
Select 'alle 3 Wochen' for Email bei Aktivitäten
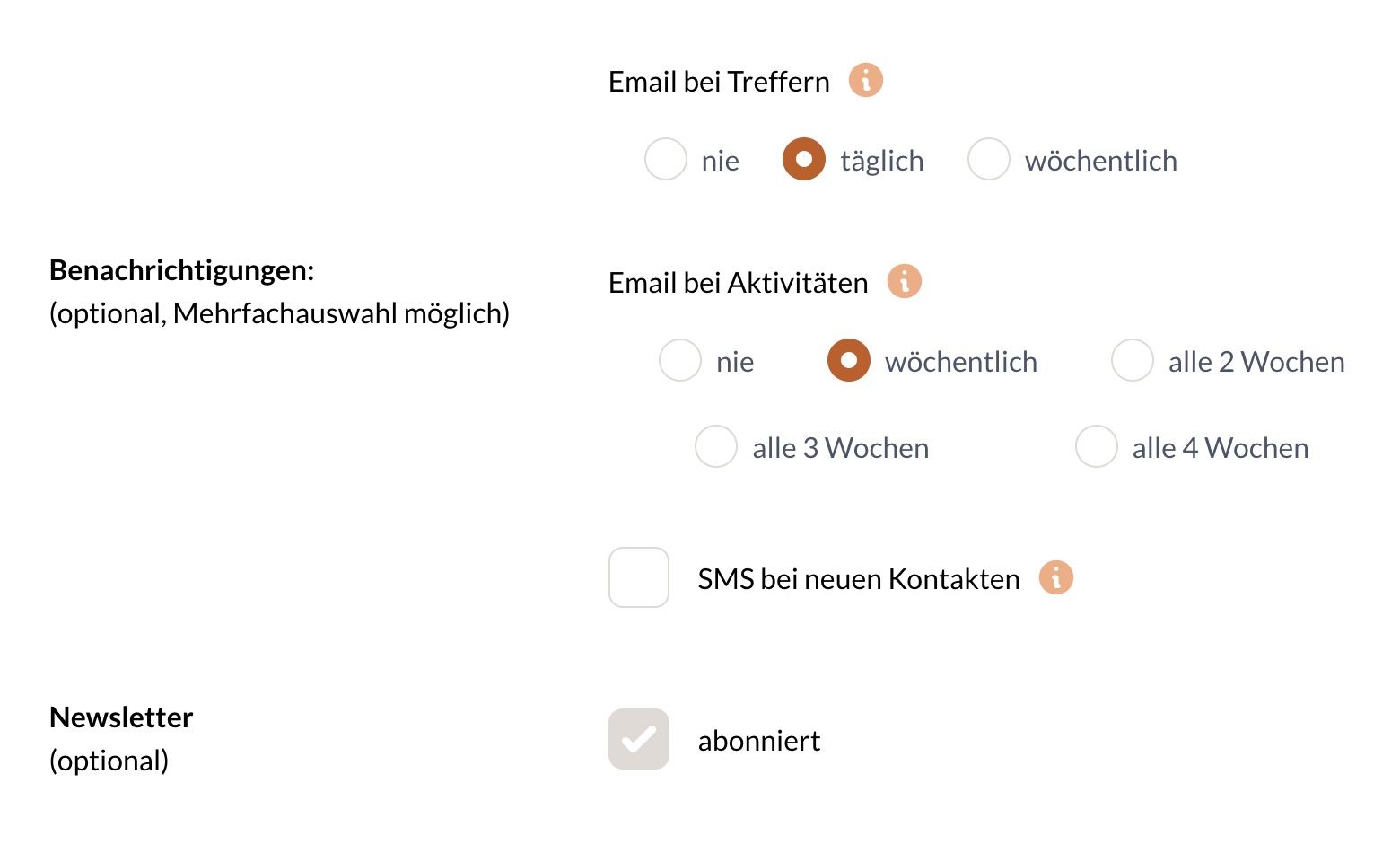(715, 446)
